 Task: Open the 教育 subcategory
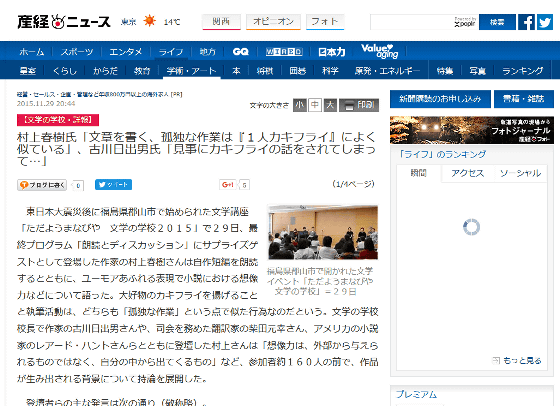pos(142,71)
